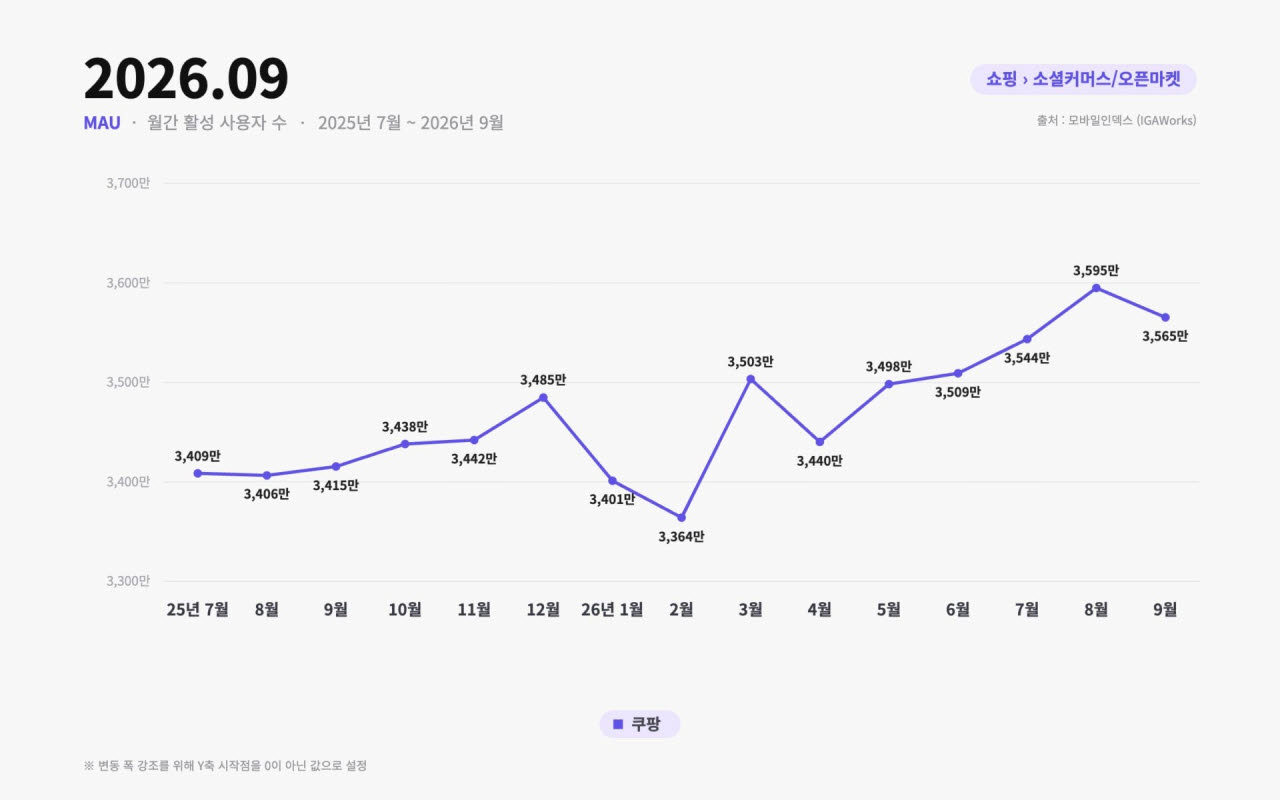Click the 쇼핑 › 소셜커머스/오픈마켓 category pill
The width and height of the screenshot is (1280, 800).
(x=1083, y=79)
